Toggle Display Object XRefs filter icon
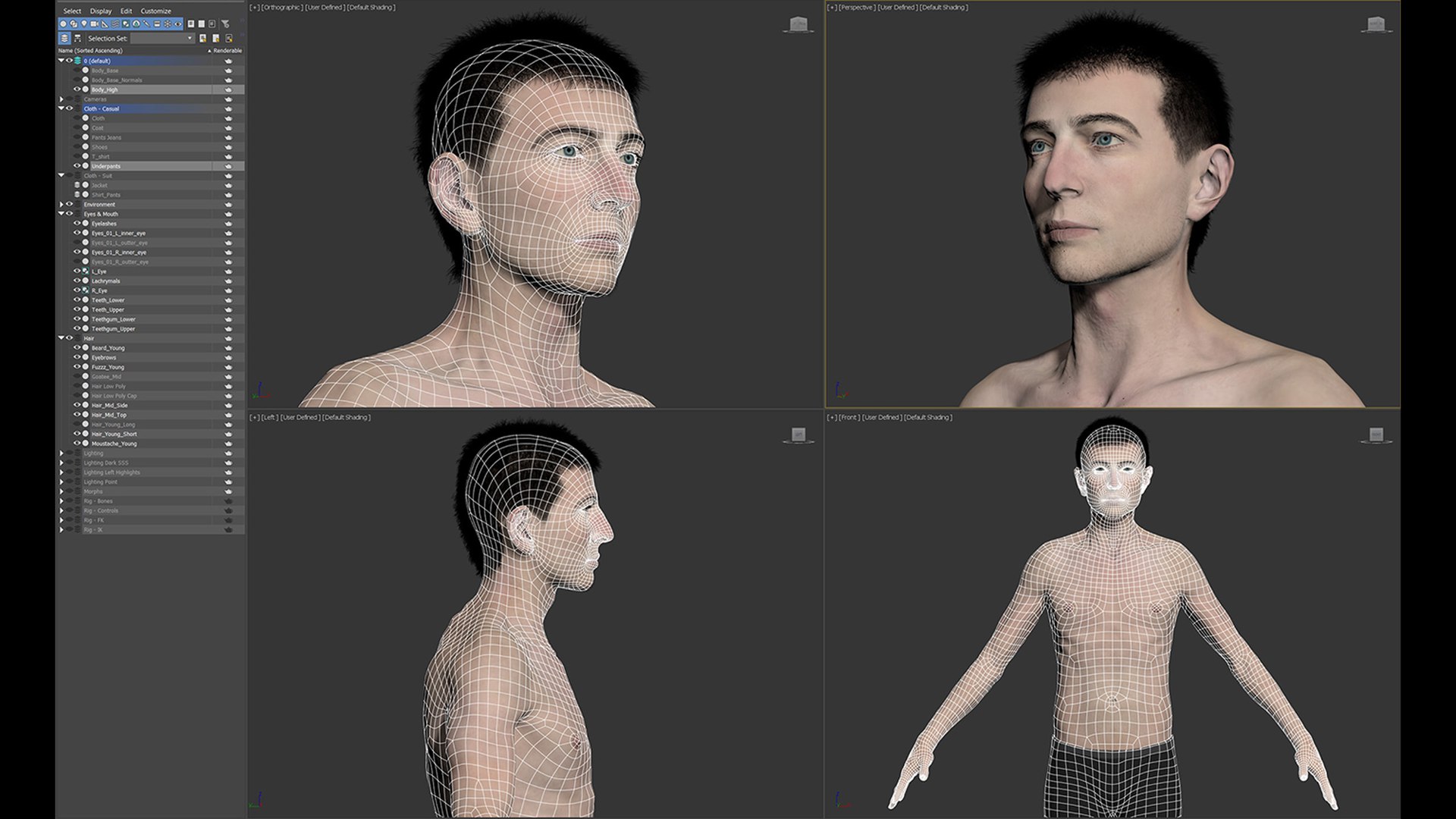 point(136,24)
